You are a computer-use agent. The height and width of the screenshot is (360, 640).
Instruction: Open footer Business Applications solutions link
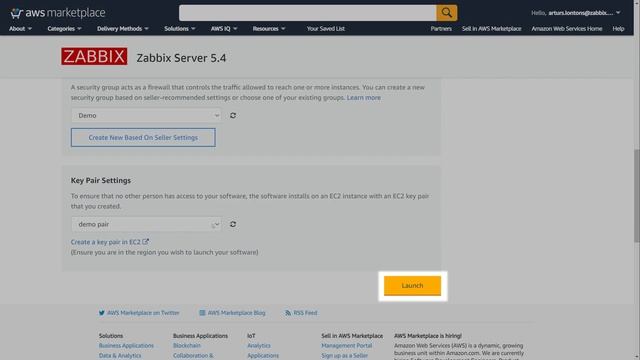point(126,345)
